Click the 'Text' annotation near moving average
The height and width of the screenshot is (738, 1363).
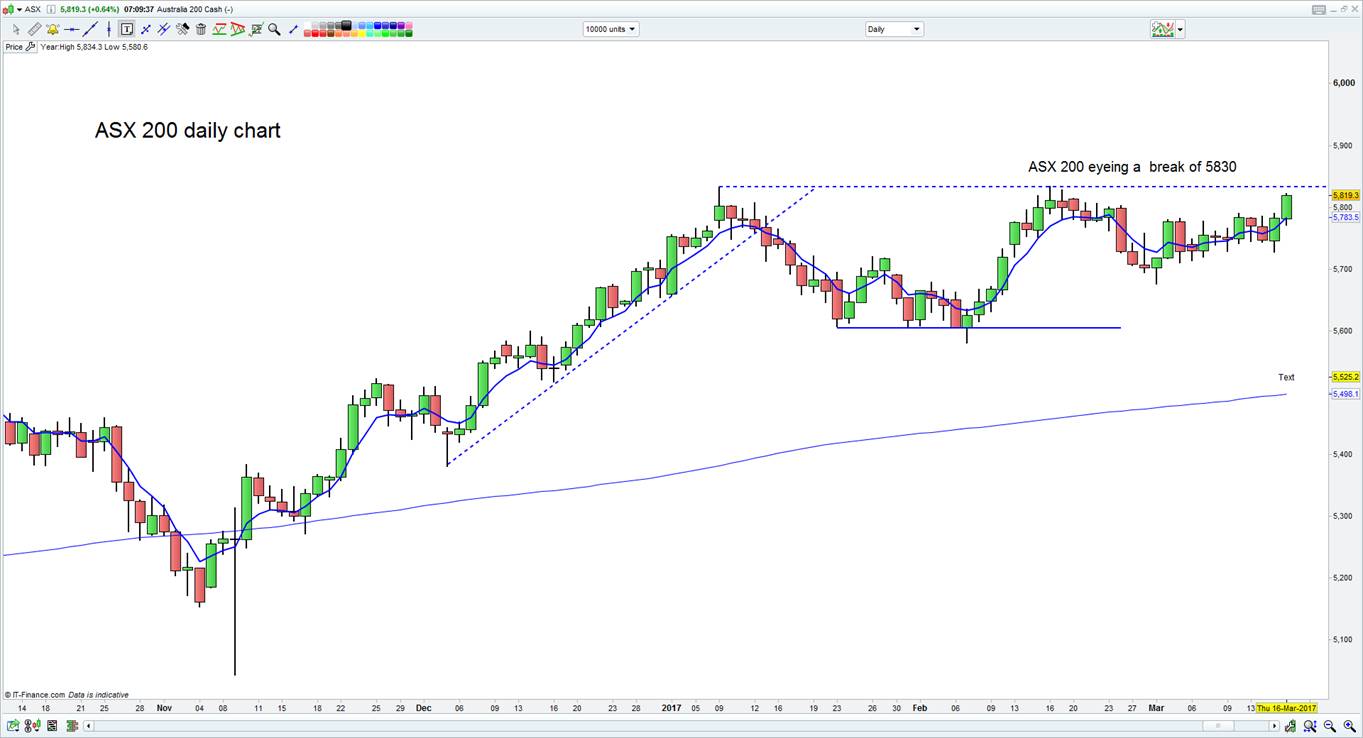point(1286,377)
